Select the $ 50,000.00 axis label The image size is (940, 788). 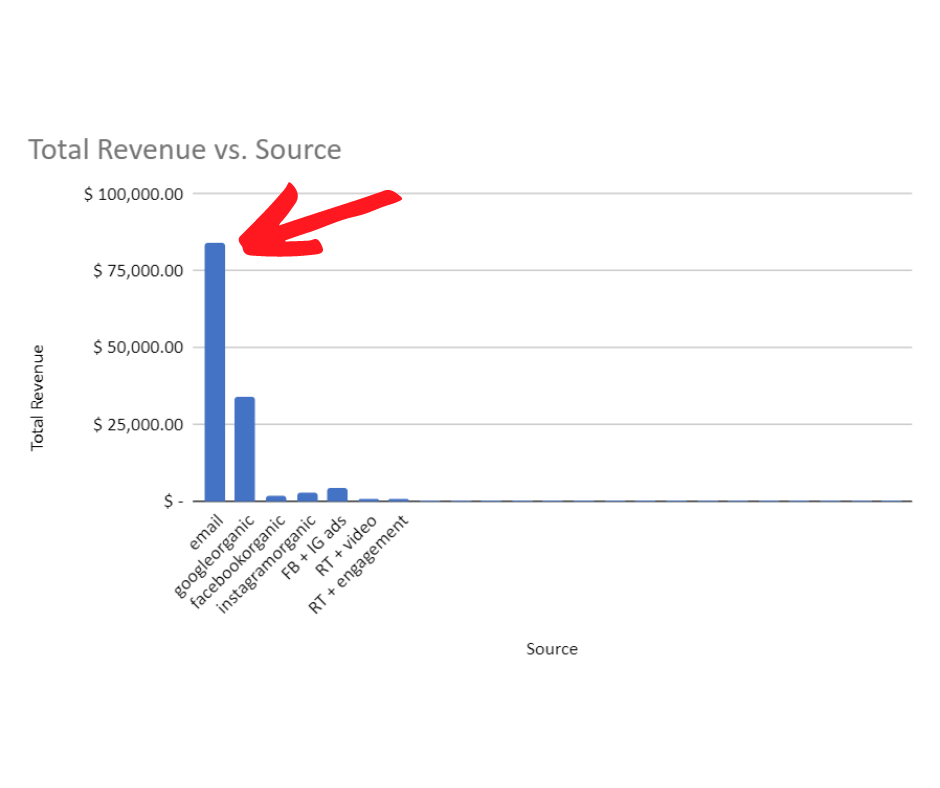(137, 347)
